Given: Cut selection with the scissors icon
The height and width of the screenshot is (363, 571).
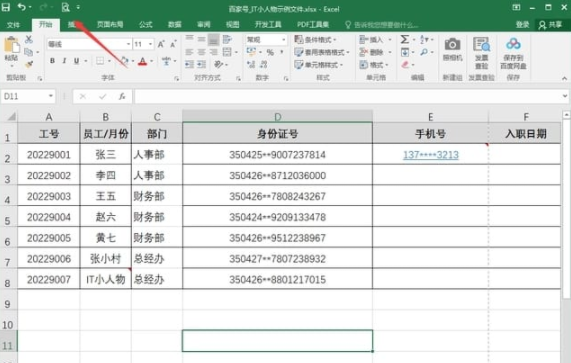Looking at the screenshot, I should pyautogui.click(x=29, y=40).
